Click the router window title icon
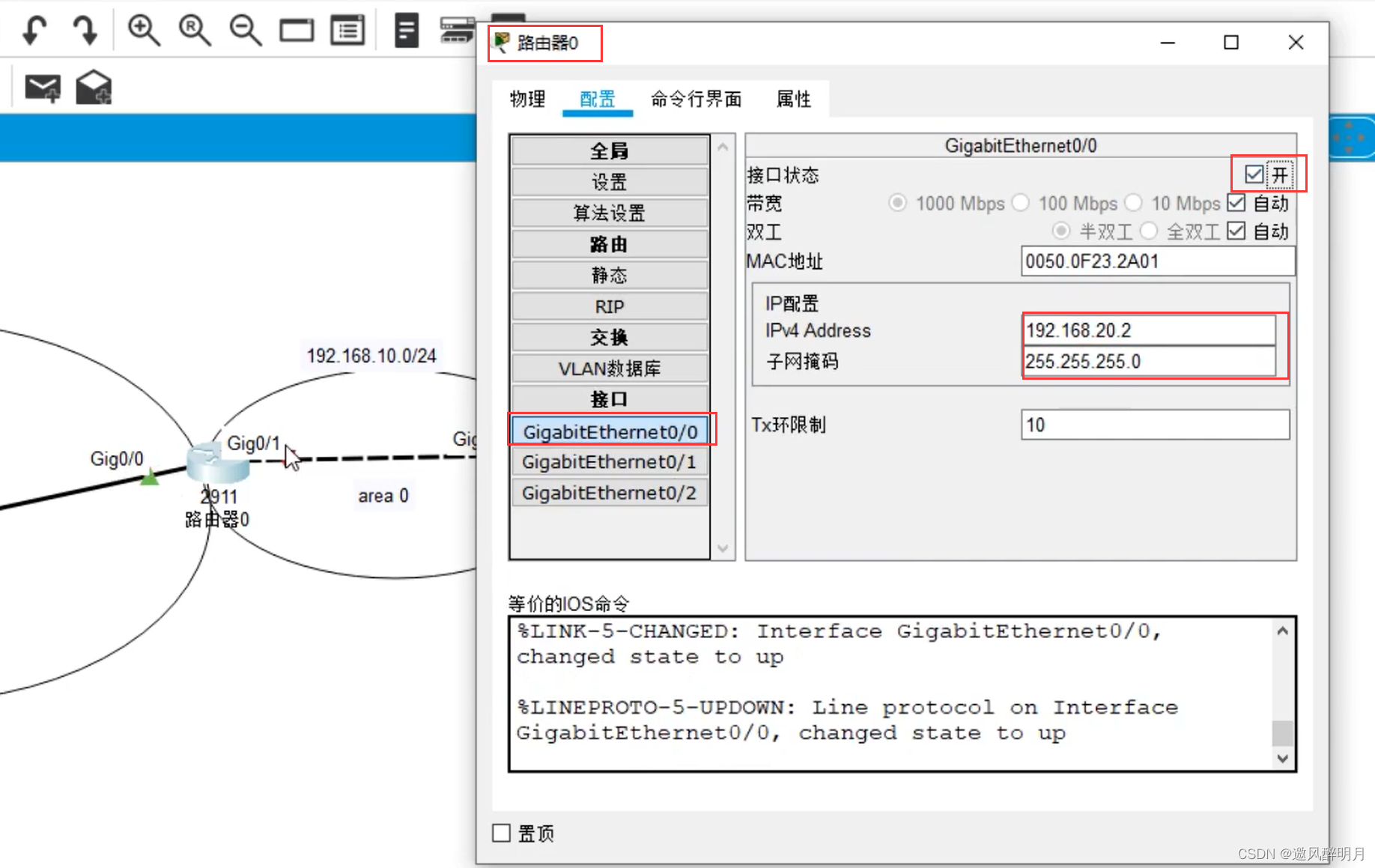1375x868 pixels. [502, 42]
